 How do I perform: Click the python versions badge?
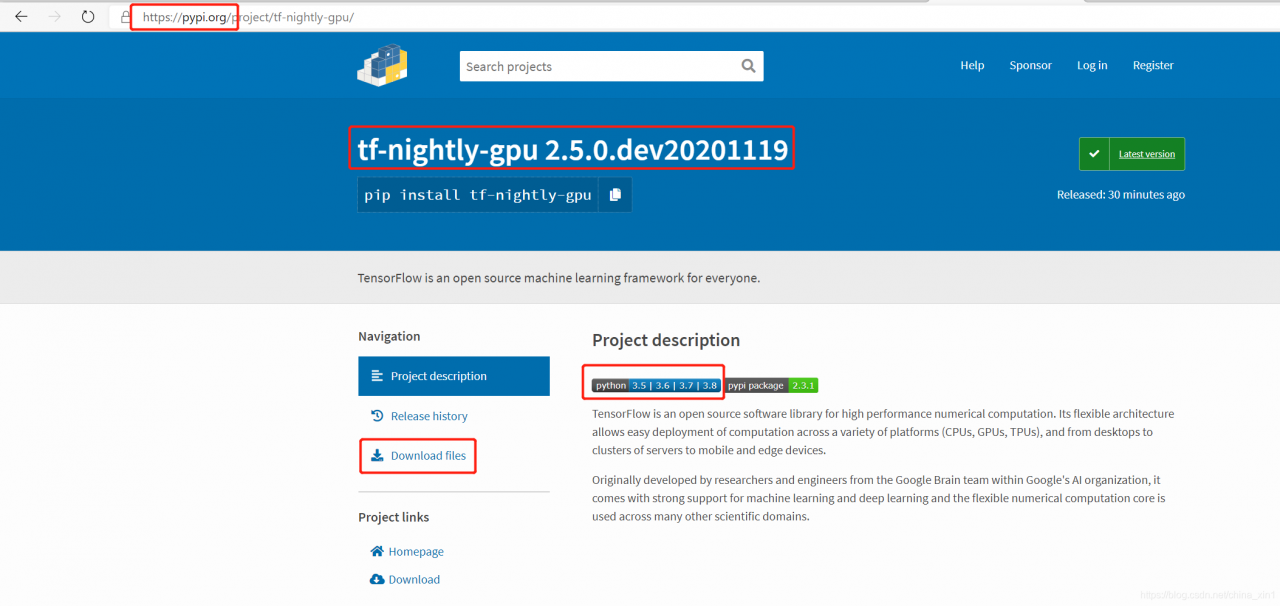[656, 385]
